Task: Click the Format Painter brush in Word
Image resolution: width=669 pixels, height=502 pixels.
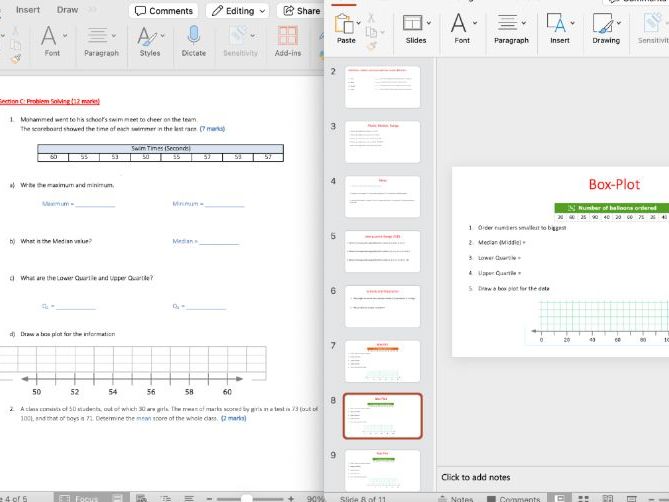Action: pyautogui.click(x=16, y=59)
